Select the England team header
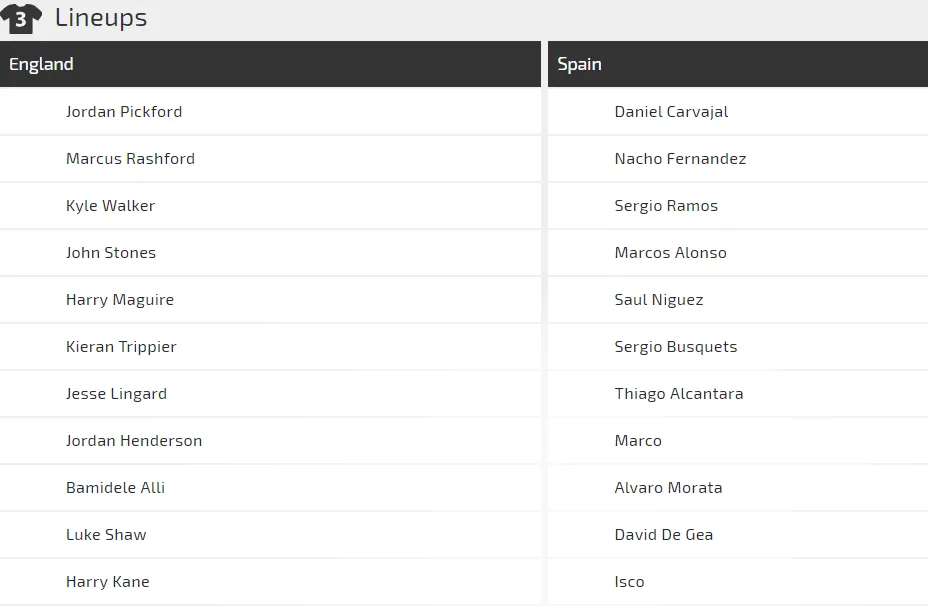The width and height of the screenshot is (928, 606). [x=41, y=64]
